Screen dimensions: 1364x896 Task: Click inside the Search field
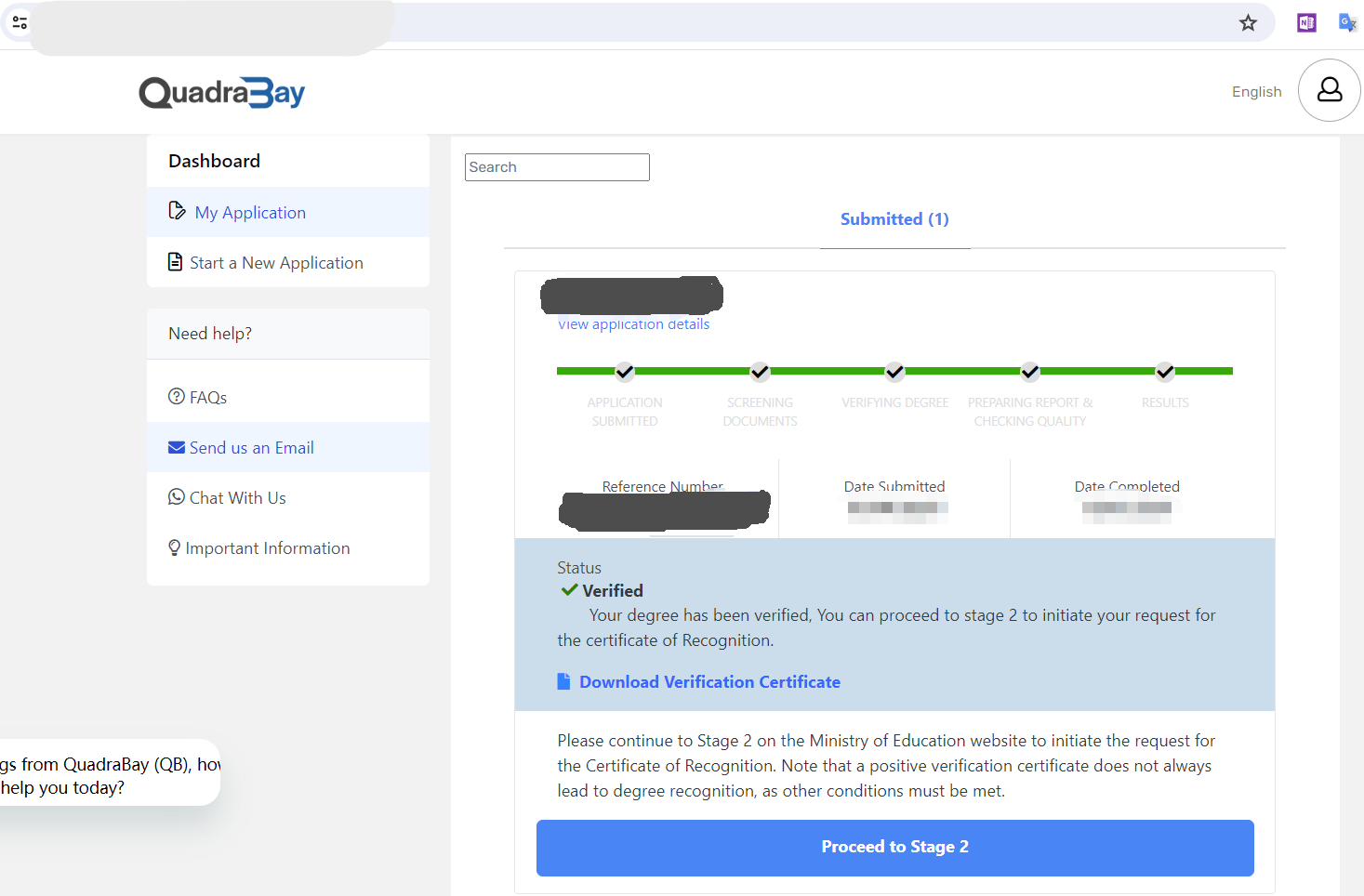coord(557,167)
